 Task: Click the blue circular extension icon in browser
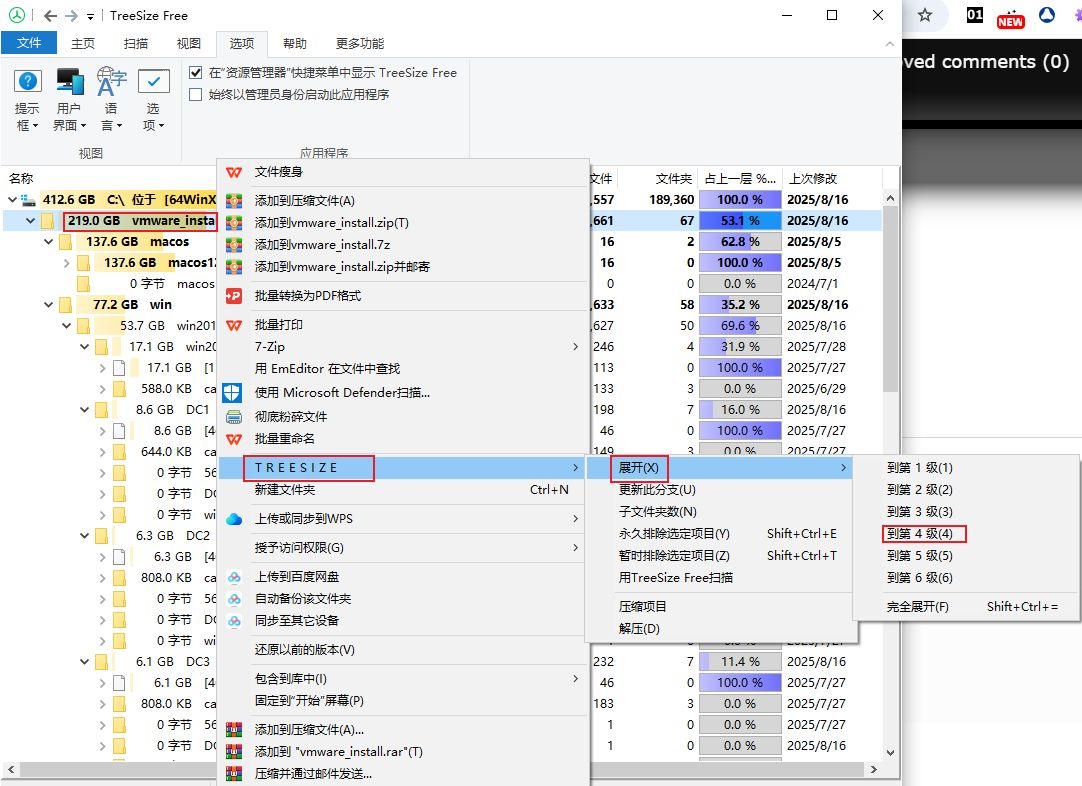pos(1047,14)
